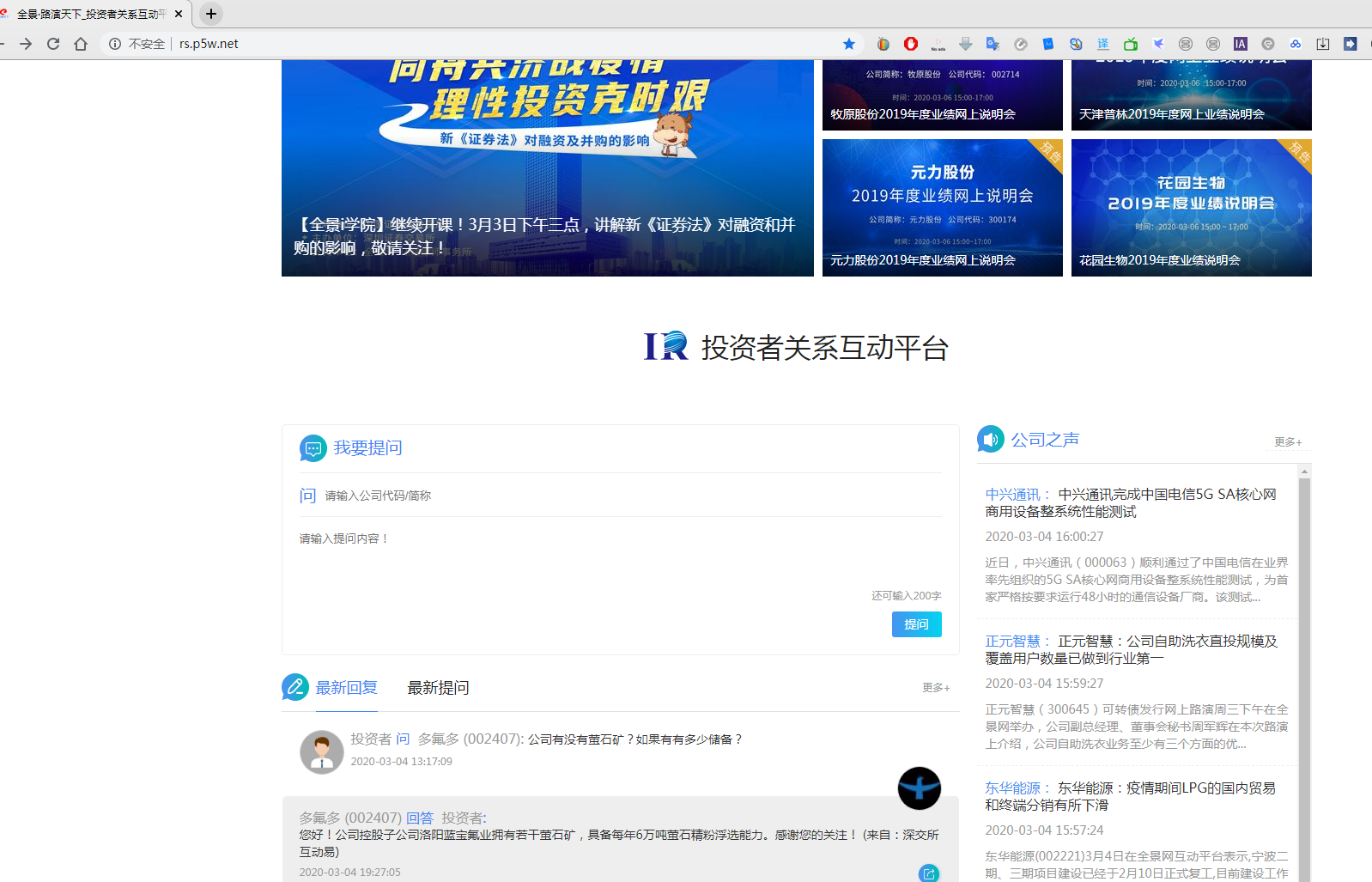Submit question with the 提问 button

coord(917,624)
